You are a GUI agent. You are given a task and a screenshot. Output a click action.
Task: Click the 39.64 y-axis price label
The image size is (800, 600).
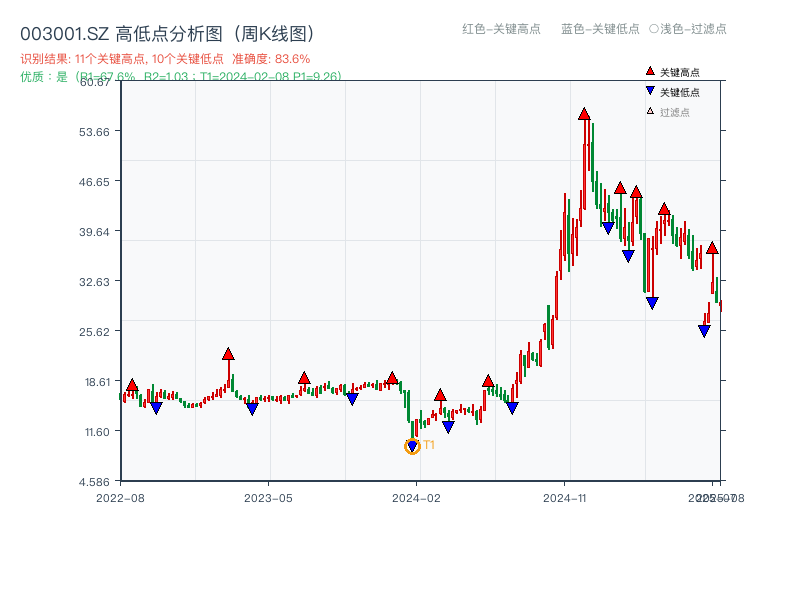(94, 232)
